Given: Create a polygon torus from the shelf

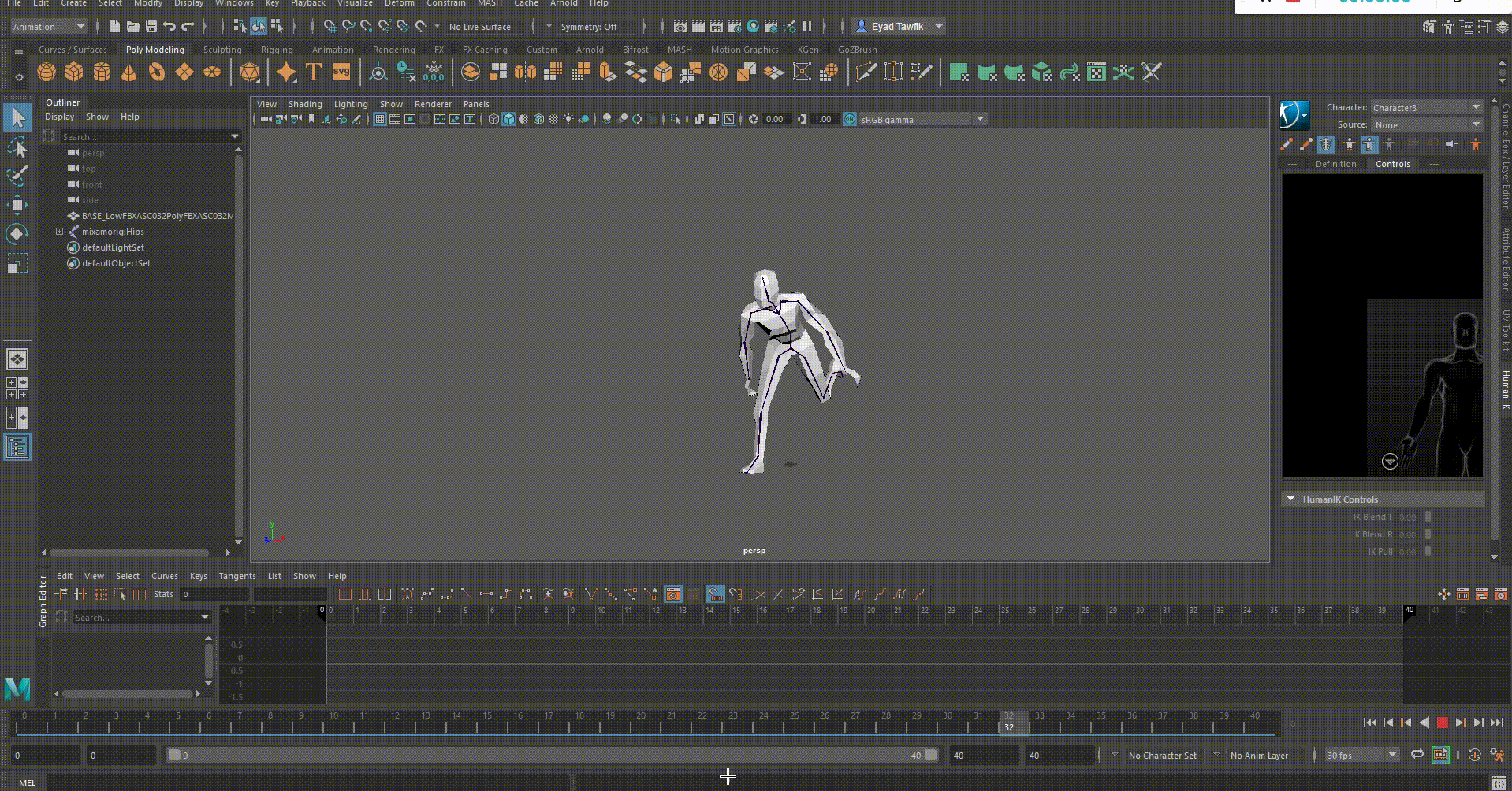Looking at the screenshot, I should point(157,72).
